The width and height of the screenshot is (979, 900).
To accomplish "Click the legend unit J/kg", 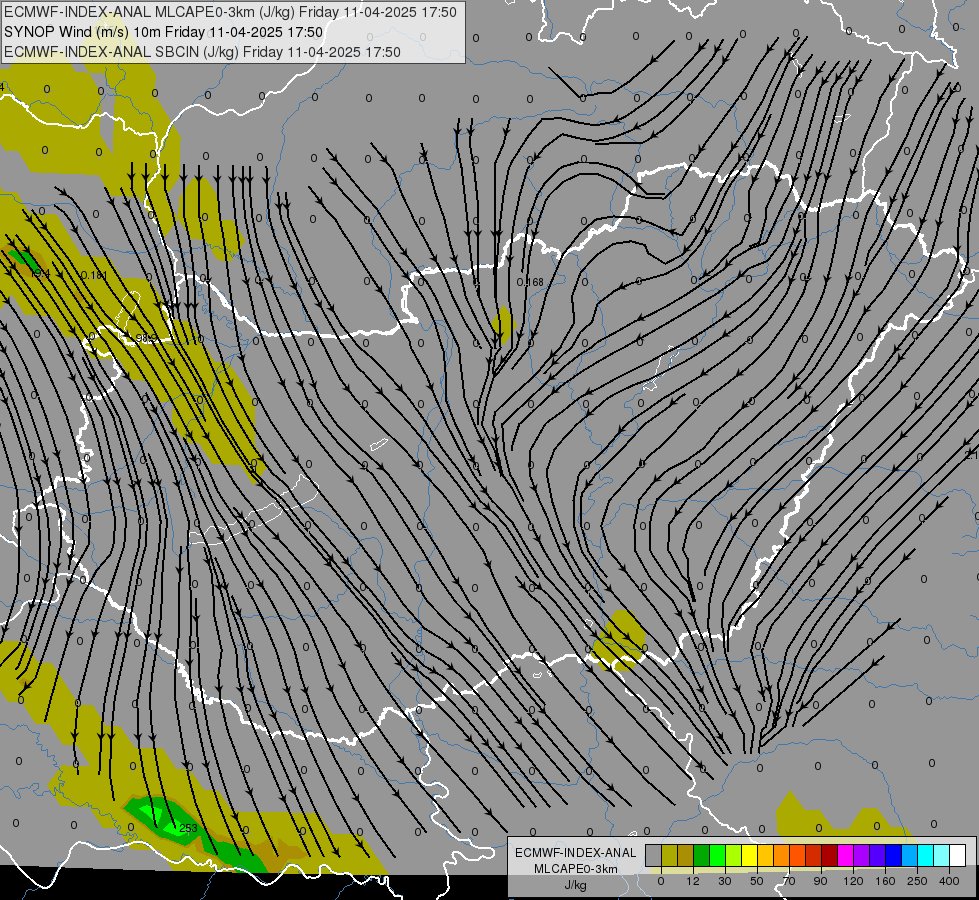I will (x=575, y=885).
